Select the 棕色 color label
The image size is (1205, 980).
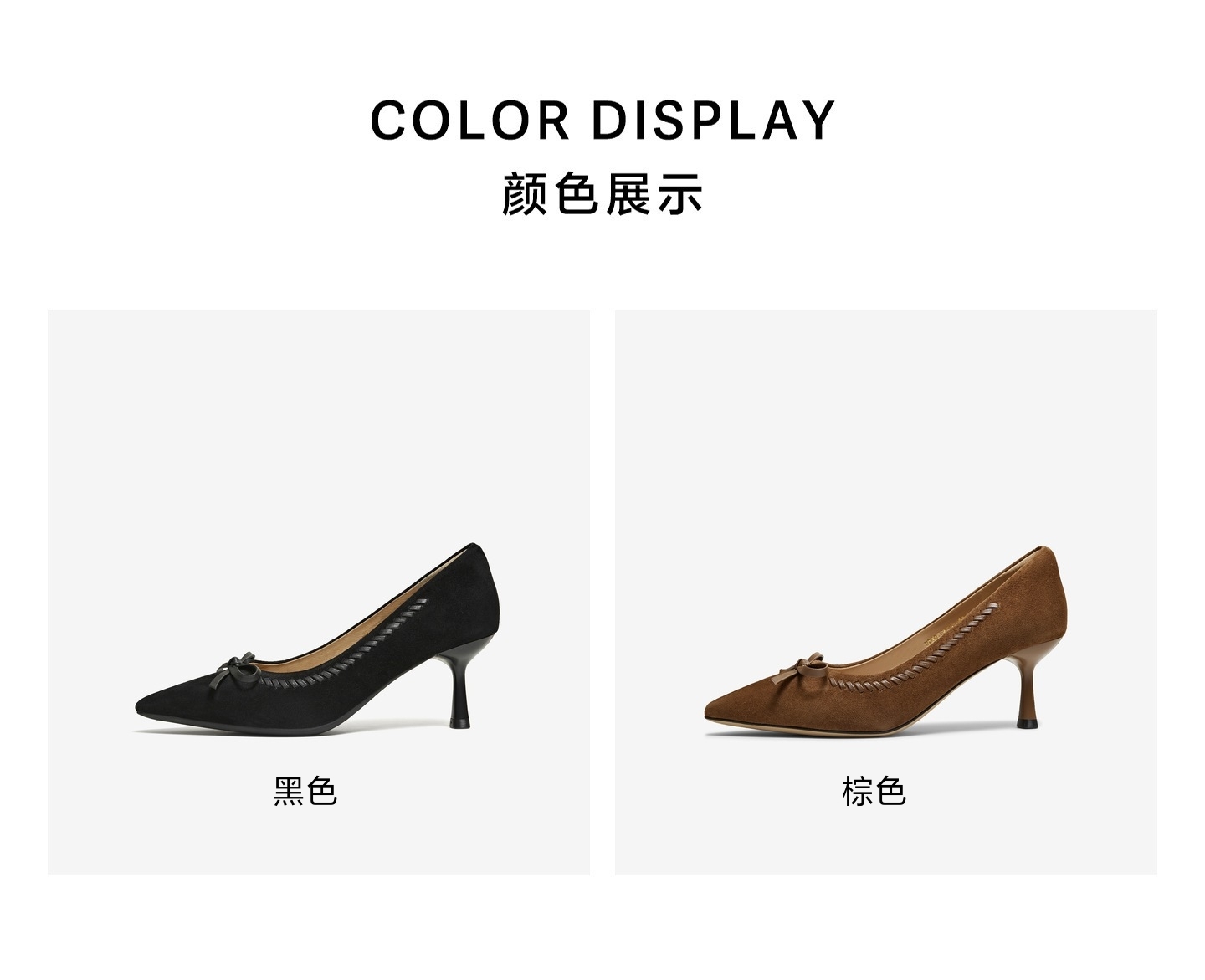coord(874,790)
